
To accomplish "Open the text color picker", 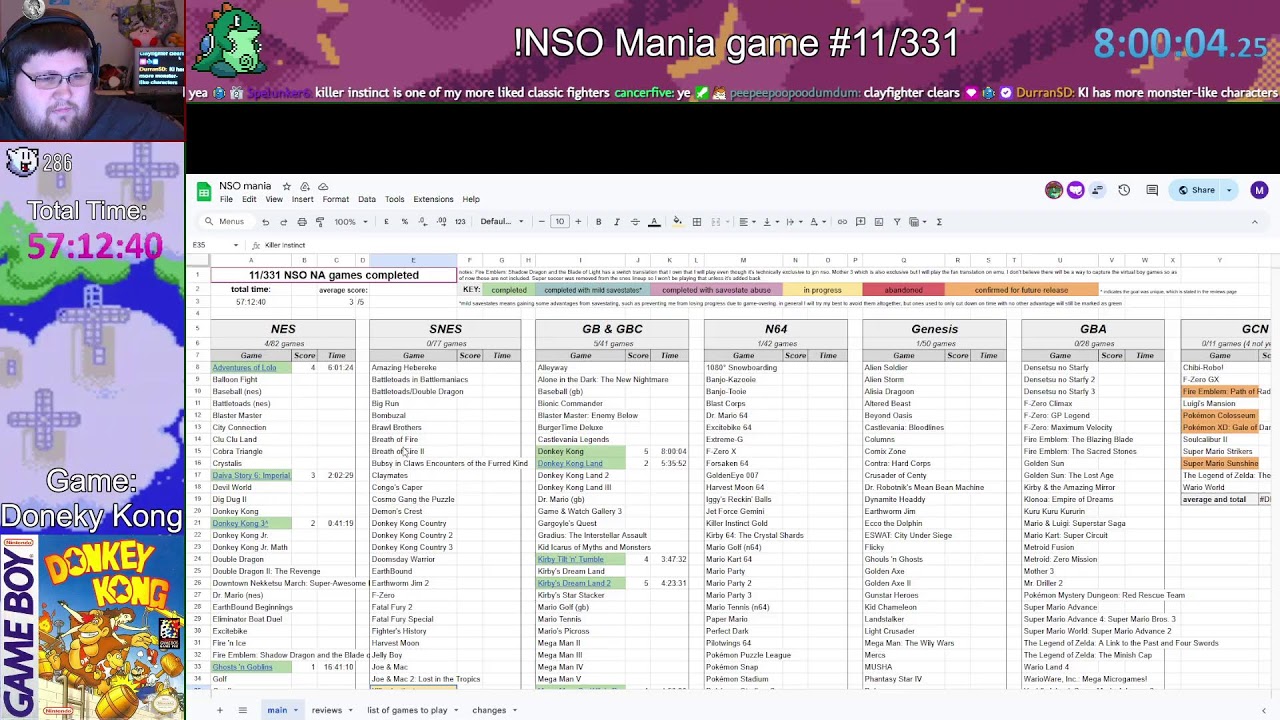I will (x=654, y=222).
